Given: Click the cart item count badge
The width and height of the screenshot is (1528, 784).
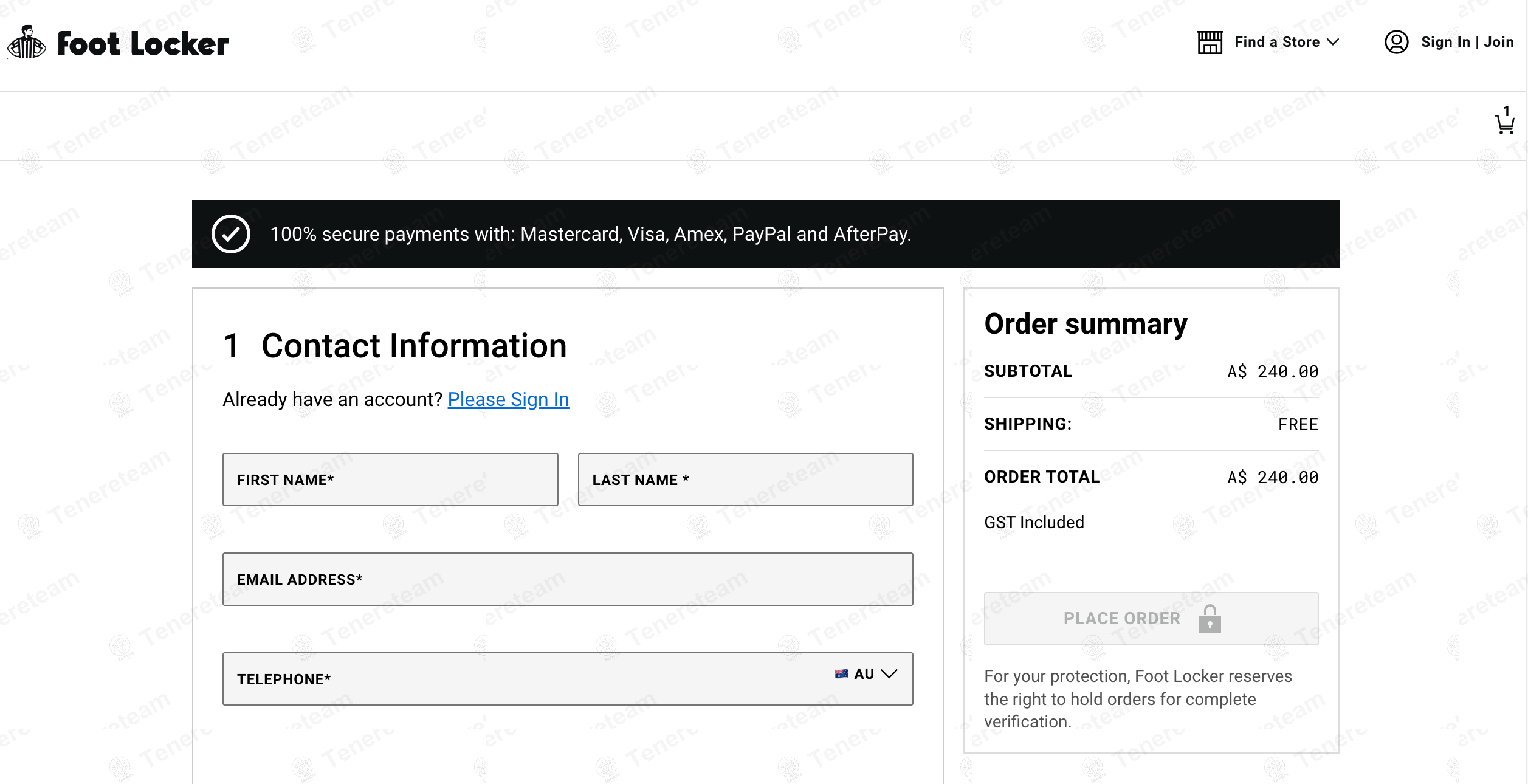Looking at the screenshot, I should [1506, 110].
